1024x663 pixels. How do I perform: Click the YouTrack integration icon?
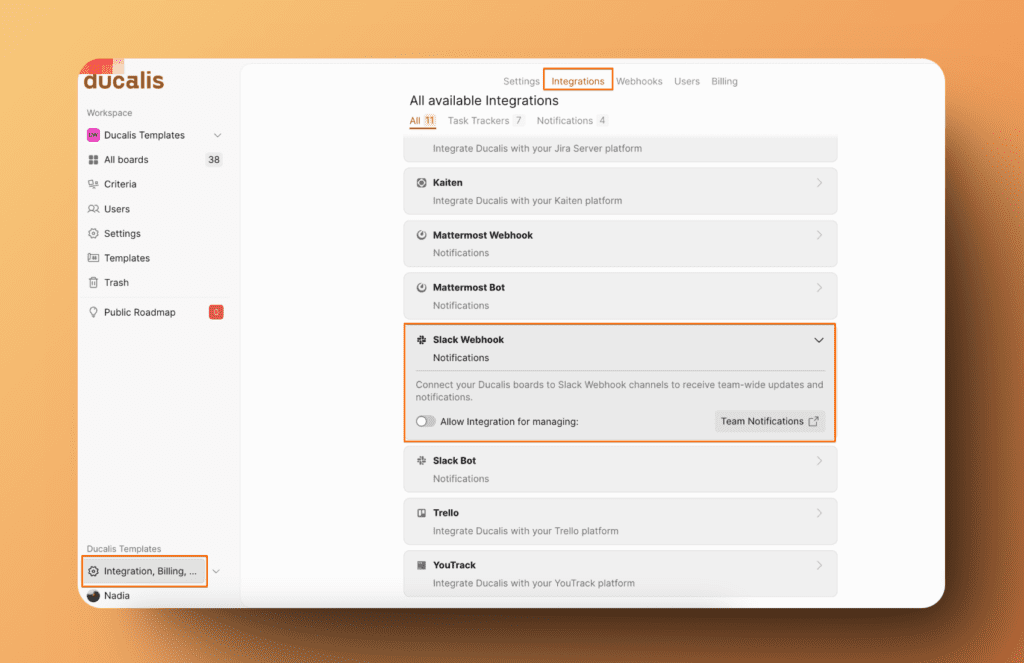pos(421,564)
